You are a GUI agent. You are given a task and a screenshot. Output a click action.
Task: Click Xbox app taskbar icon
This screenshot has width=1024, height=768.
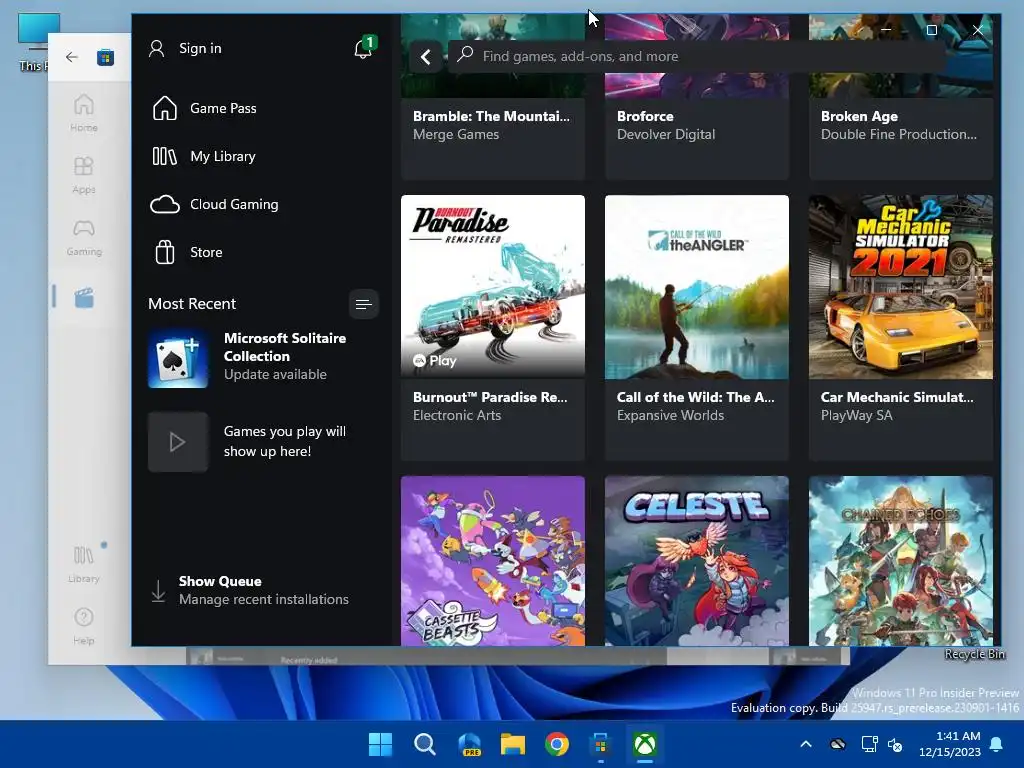pyautogui.click(x=645, y=744)
